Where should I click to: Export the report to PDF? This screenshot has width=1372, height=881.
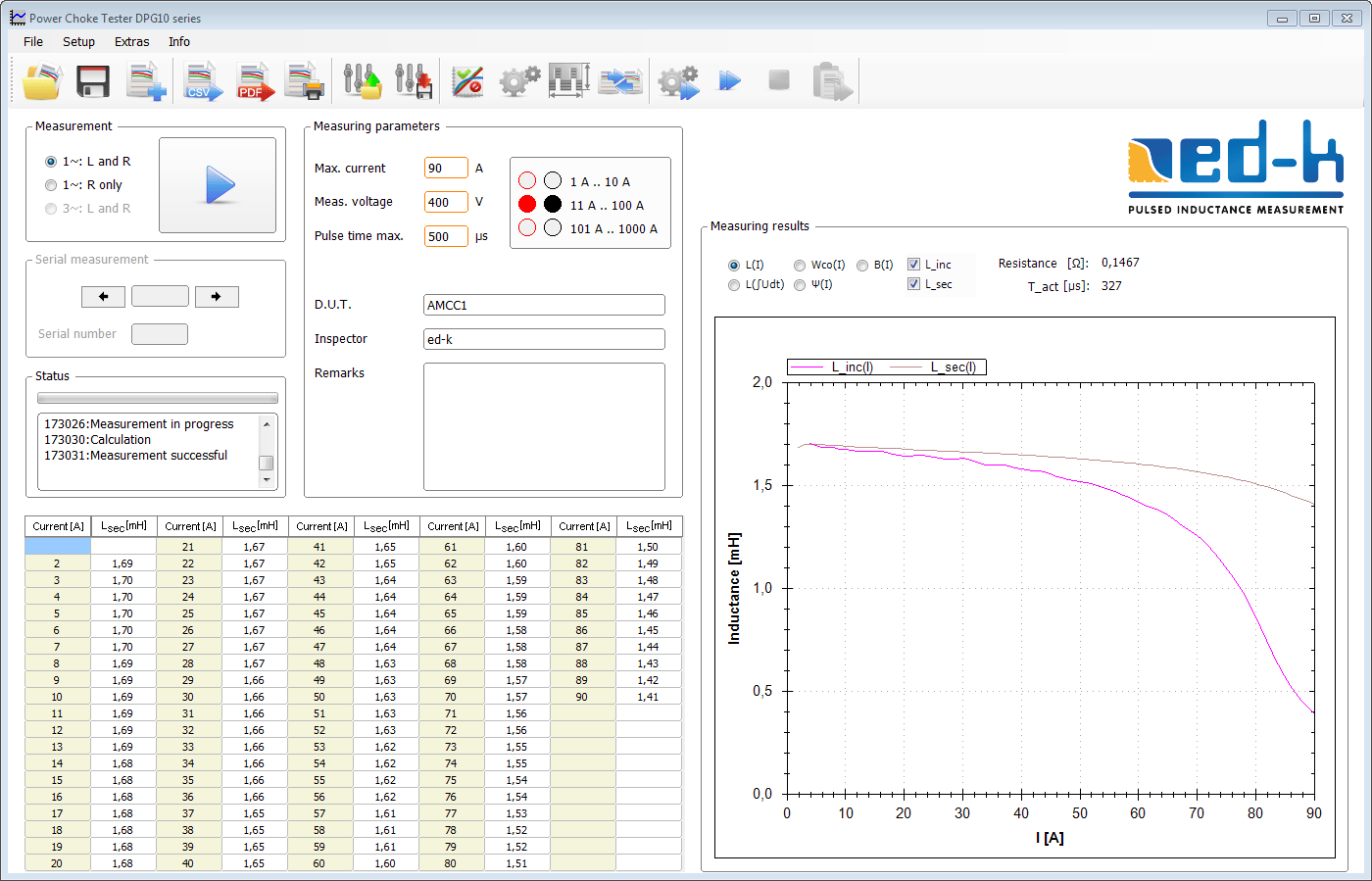pyautogui.click(x=255, y=81)
